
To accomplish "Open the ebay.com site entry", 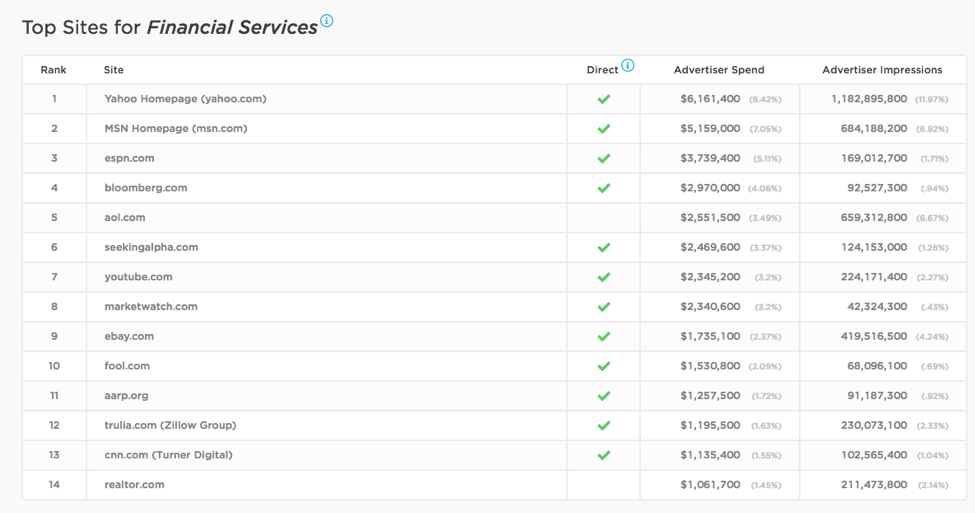I will click(129, 336).
